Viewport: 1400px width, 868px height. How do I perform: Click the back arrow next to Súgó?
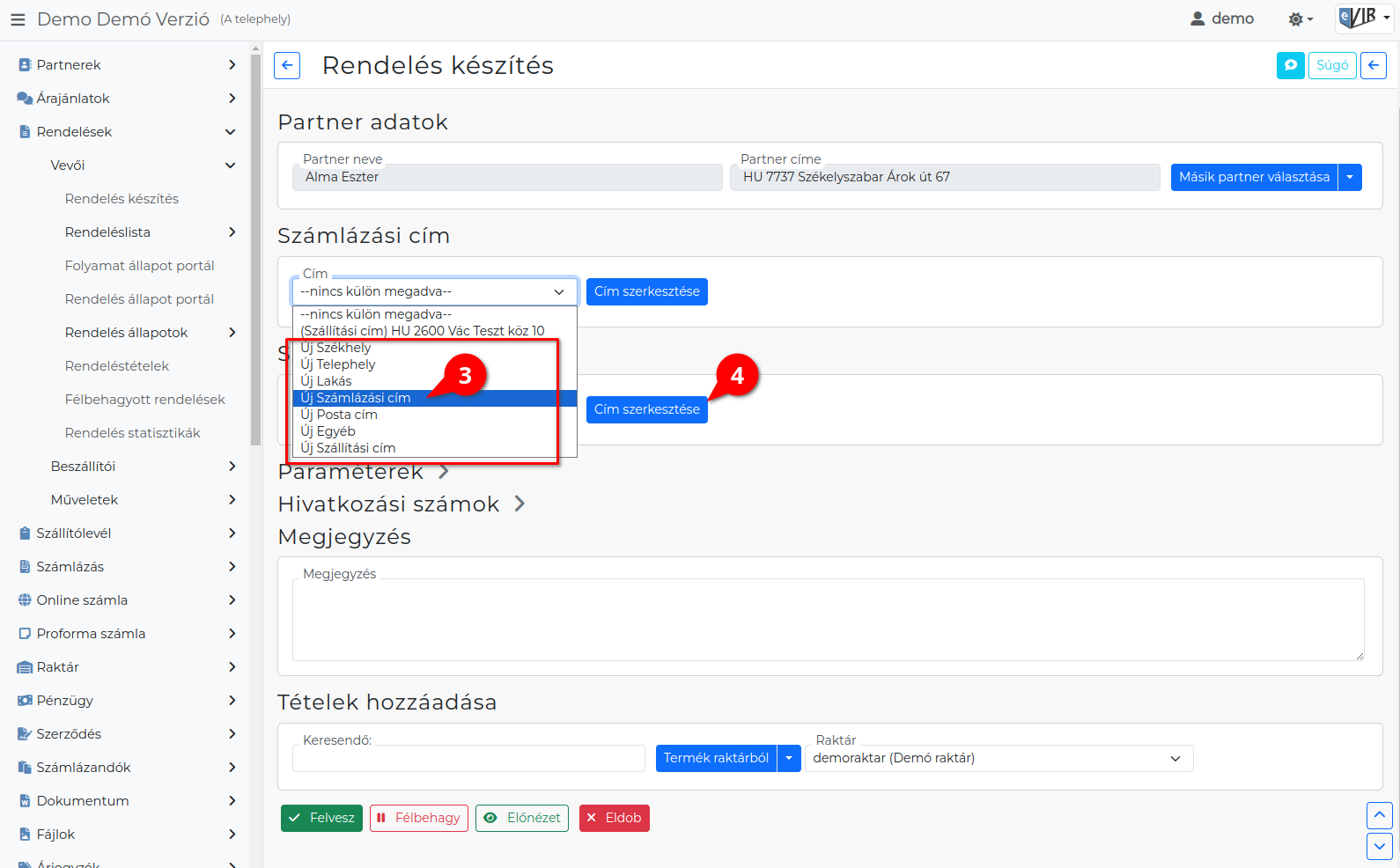point(1374,65)
